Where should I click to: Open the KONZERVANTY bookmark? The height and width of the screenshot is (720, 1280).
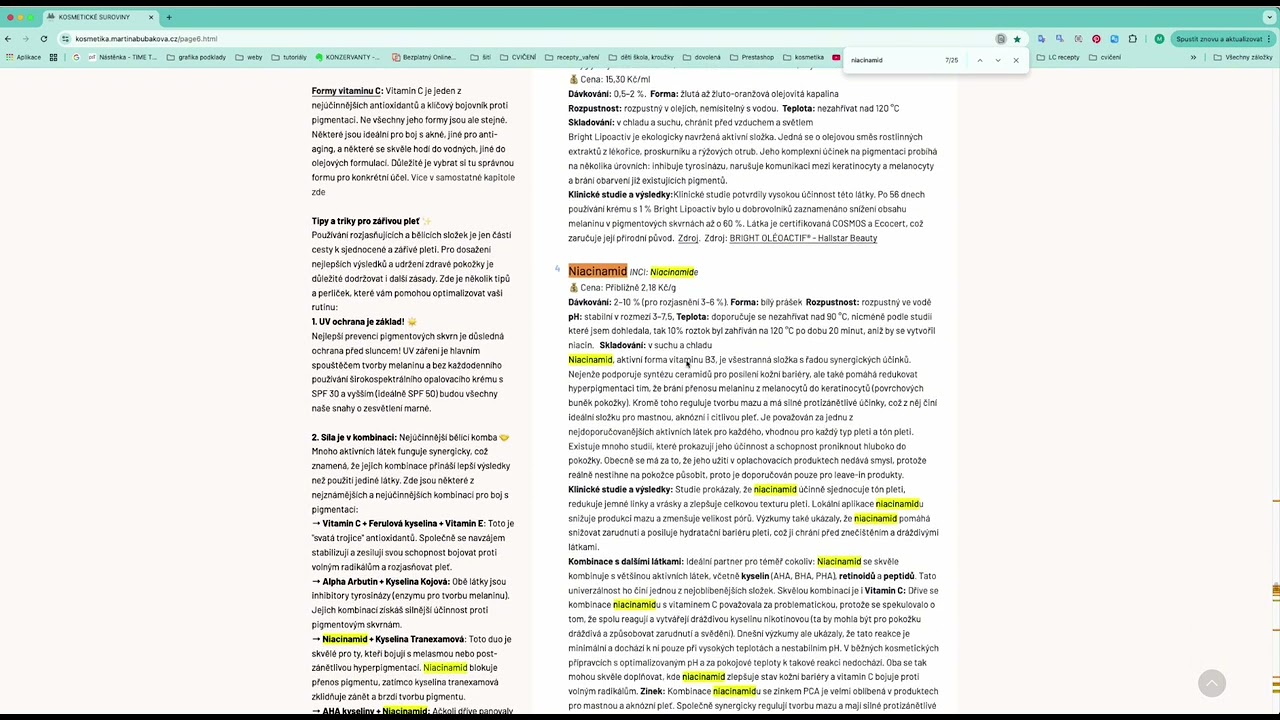pos(347,57)
